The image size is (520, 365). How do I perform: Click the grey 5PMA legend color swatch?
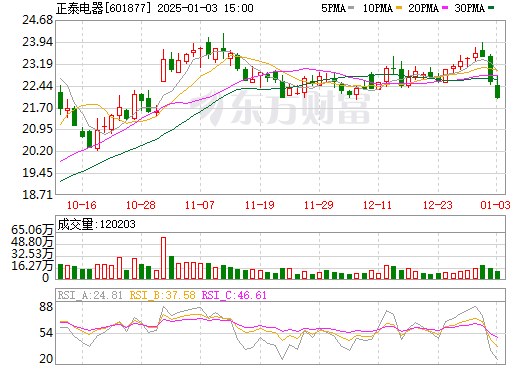point(351,7)
